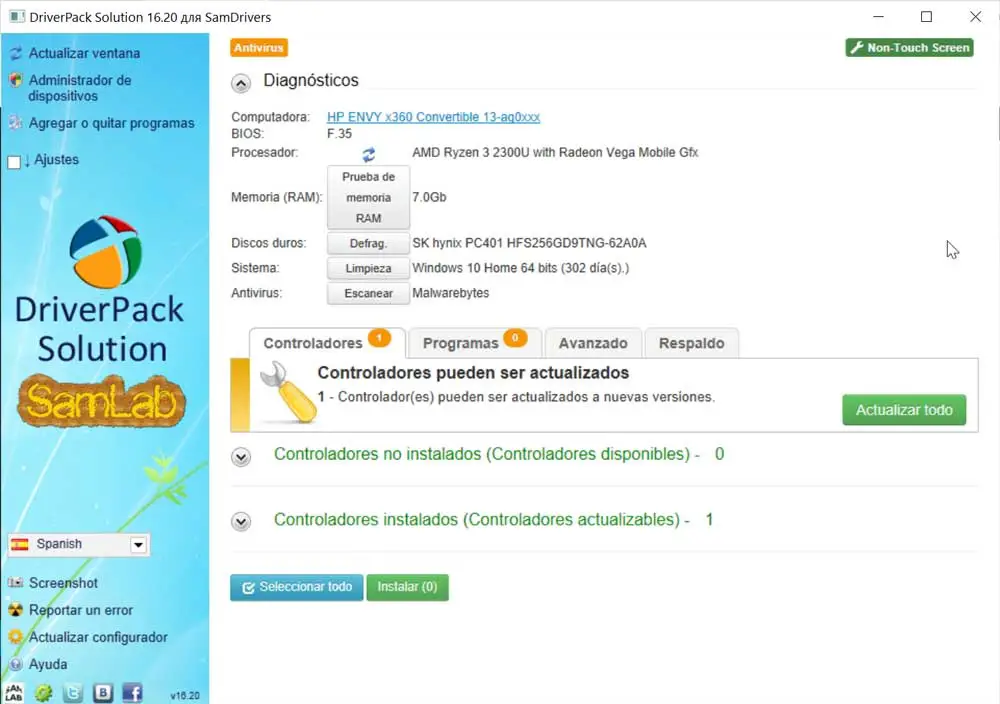Click the SamLab wooden logo
The image size is (1000, 704).
(102, 401)
